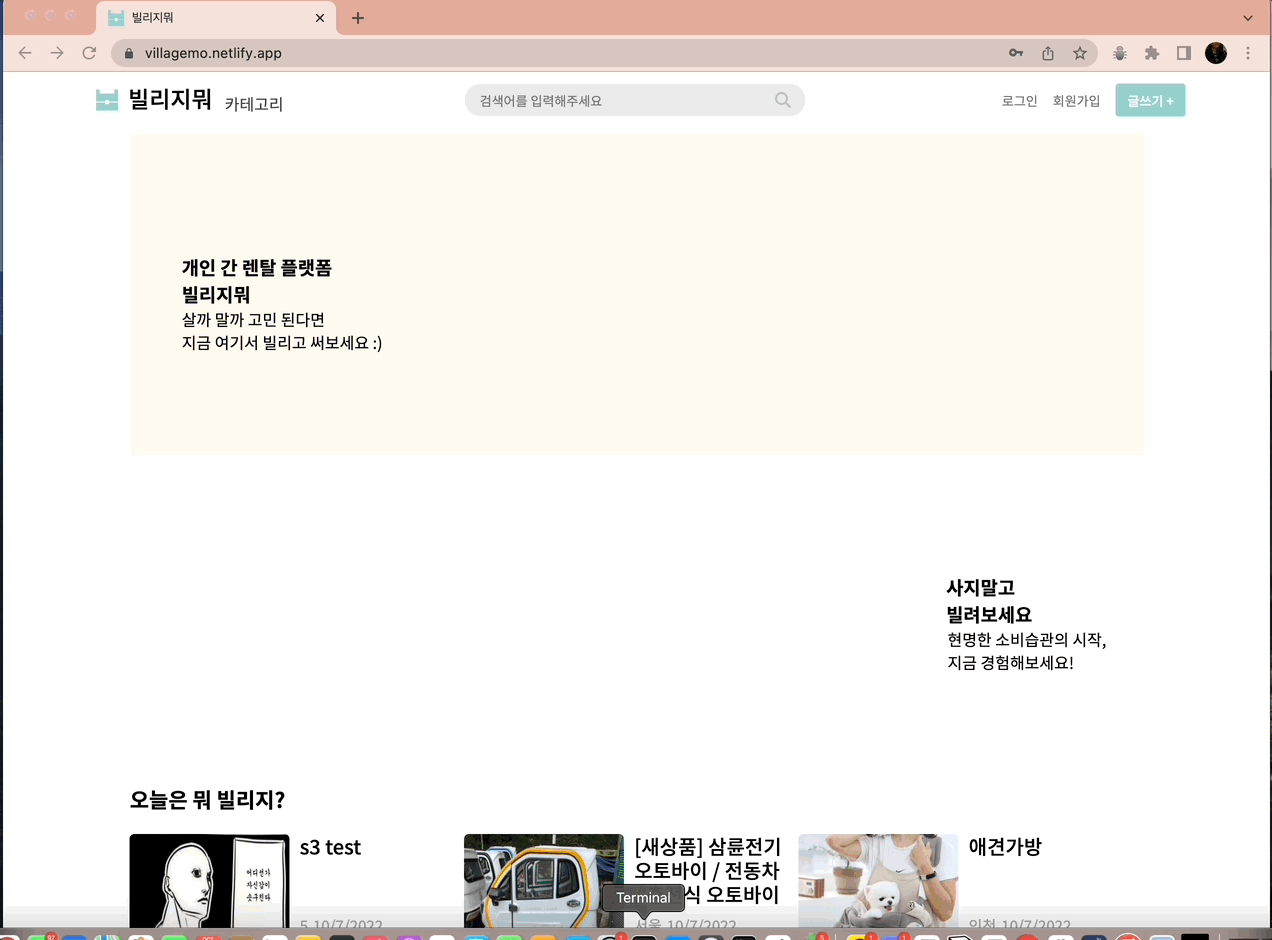Click the search magnifier icon
This screenshot has height=940, width=1272.
[x=782, y=100]
